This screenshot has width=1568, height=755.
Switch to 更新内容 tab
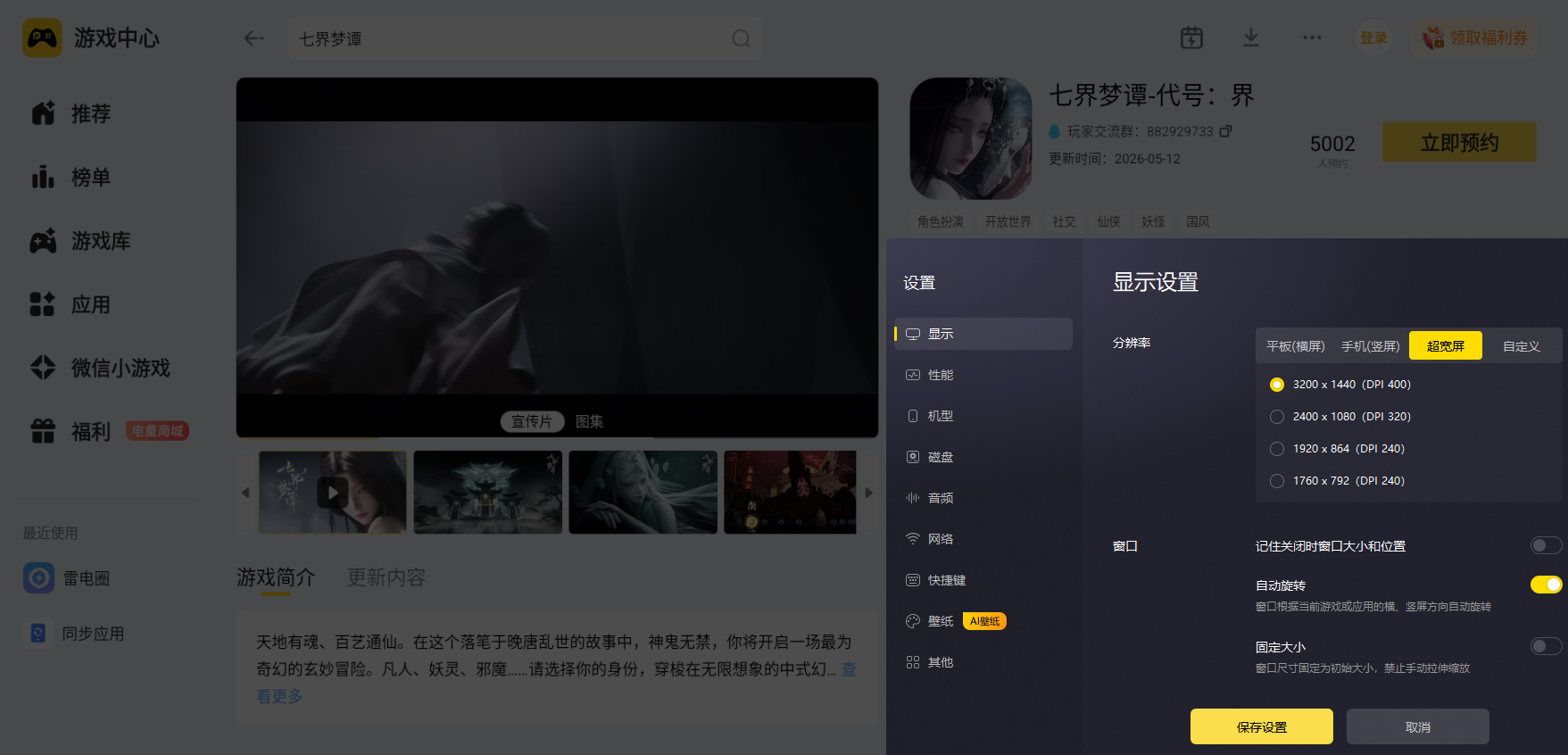click(386, 577)
